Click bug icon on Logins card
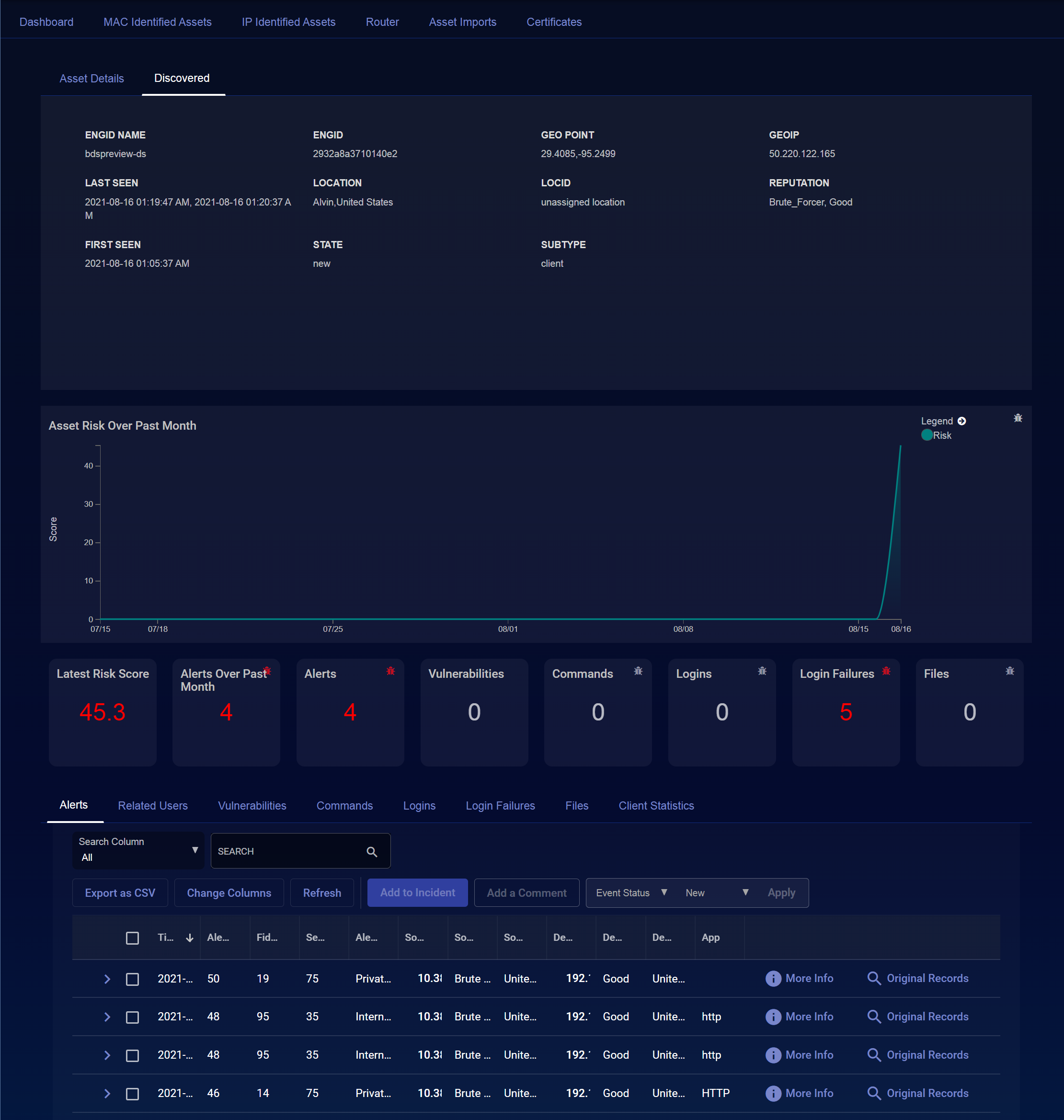The image size is (1064, 1120). click(x=762, y=671)
